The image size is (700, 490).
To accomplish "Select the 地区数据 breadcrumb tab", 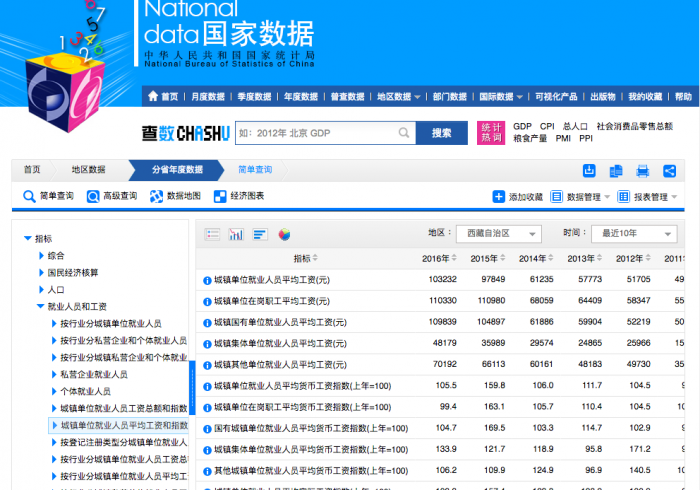I will [88, 170].
